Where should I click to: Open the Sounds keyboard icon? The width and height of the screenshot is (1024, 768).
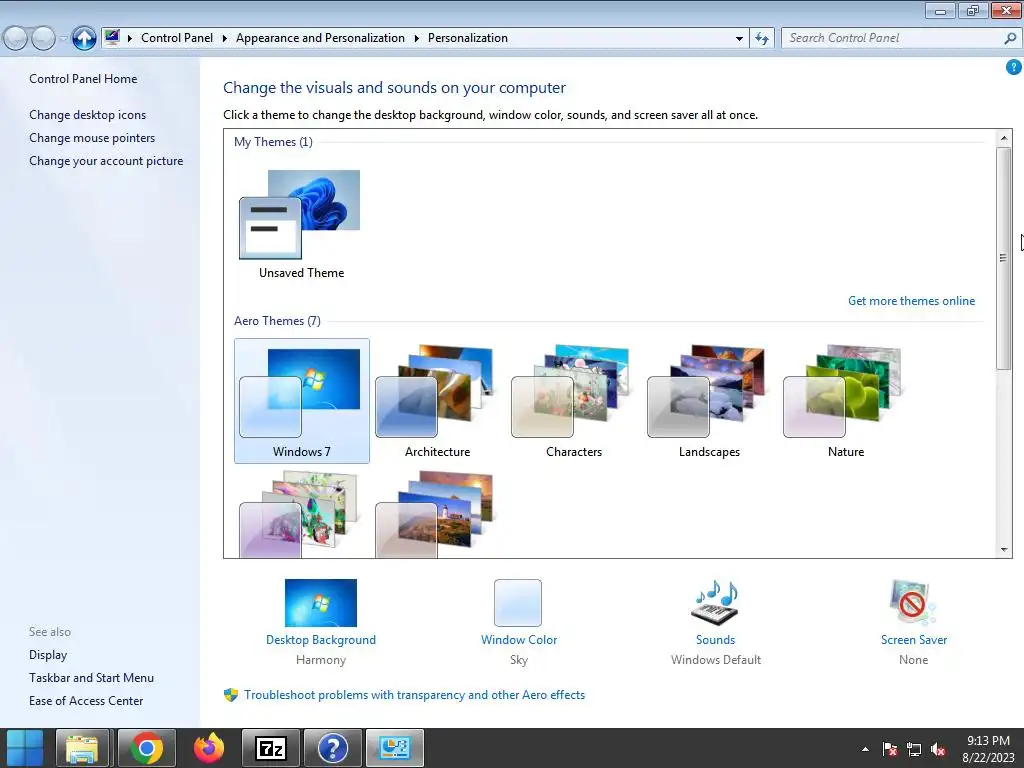coord(715,602)
